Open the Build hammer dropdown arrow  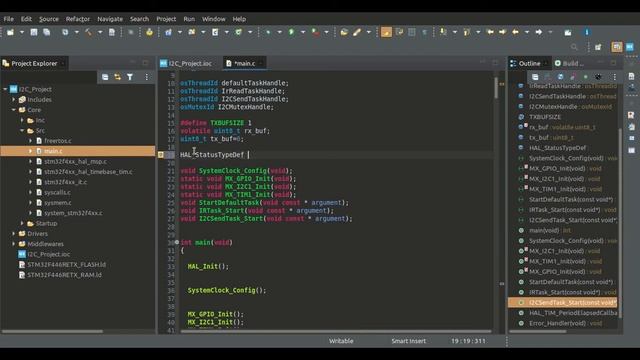100,32
